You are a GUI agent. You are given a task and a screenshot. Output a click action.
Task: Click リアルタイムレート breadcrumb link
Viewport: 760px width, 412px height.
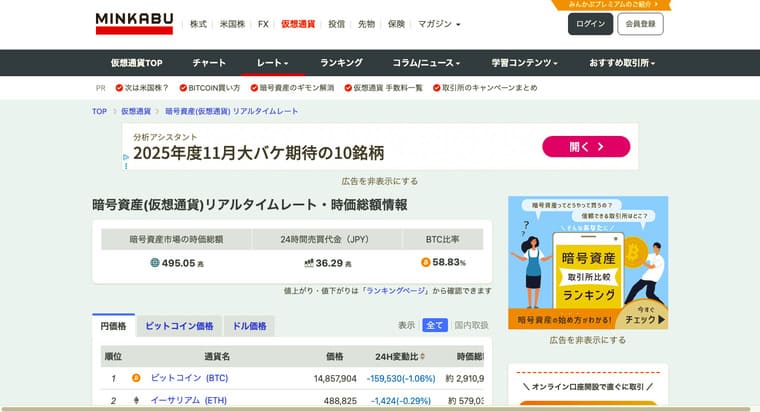click(x=231, y=111)
